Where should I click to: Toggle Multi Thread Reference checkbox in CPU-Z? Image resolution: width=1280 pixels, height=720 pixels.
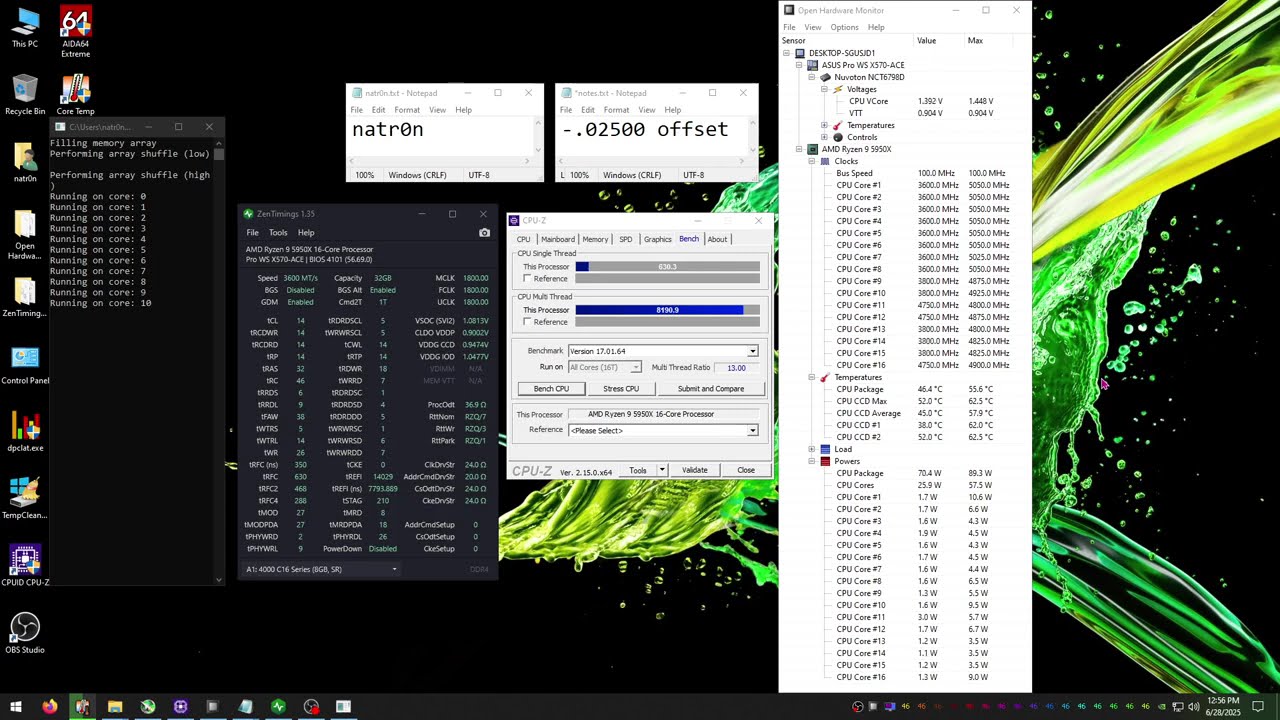coord(528,322)
